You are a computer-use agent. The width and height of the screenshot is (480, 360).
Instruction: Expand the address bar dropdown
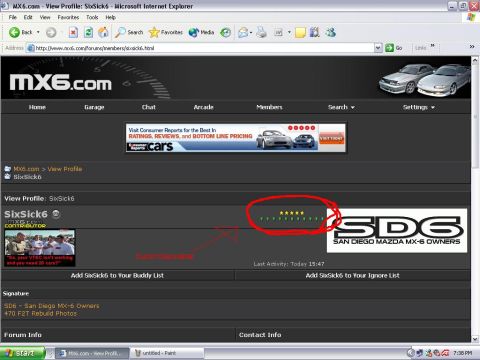378,48
